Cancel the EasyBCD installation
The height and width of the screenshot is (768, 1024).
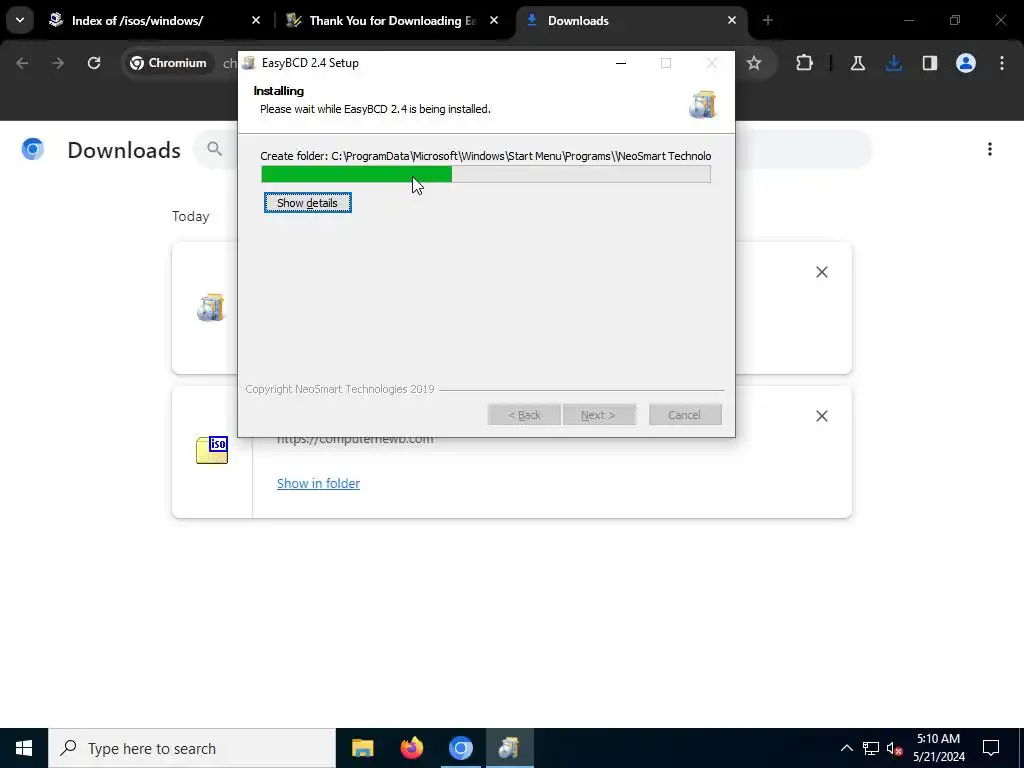click(x=684, y=415)
